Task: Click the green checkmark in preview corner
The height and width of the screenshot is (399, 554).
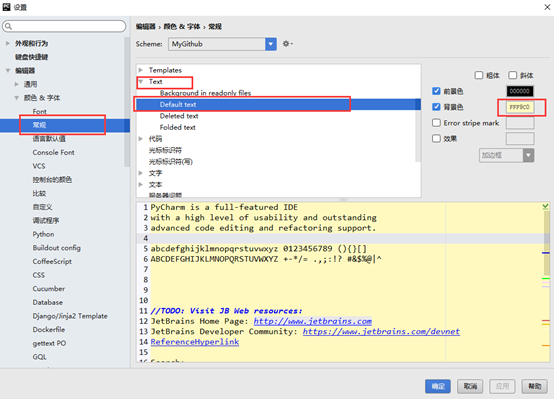Action: (545, 207)
